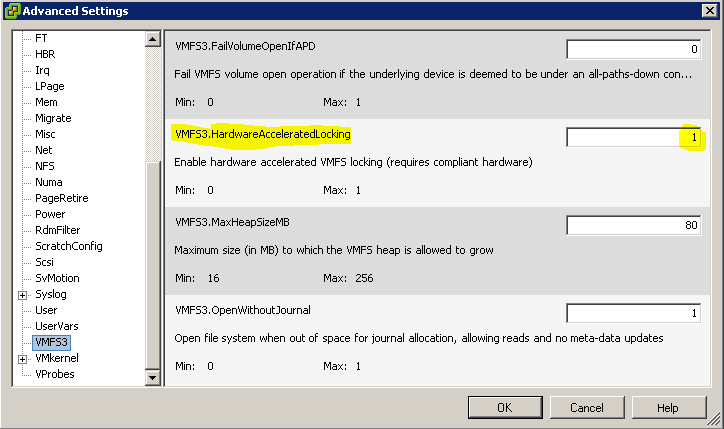Open the LPage settings category
724x429 pixels.
tap(49, 86)
